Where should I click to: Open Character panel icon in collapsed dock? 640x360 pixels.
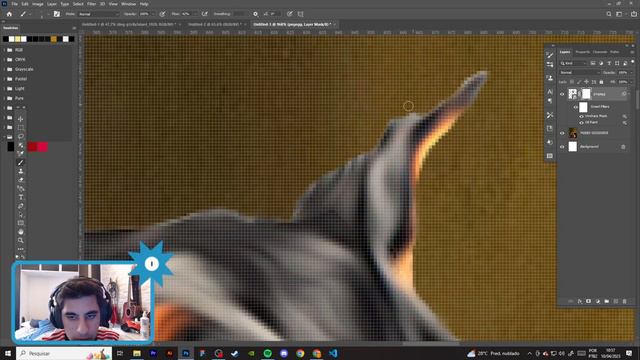(x=550, y=91)
